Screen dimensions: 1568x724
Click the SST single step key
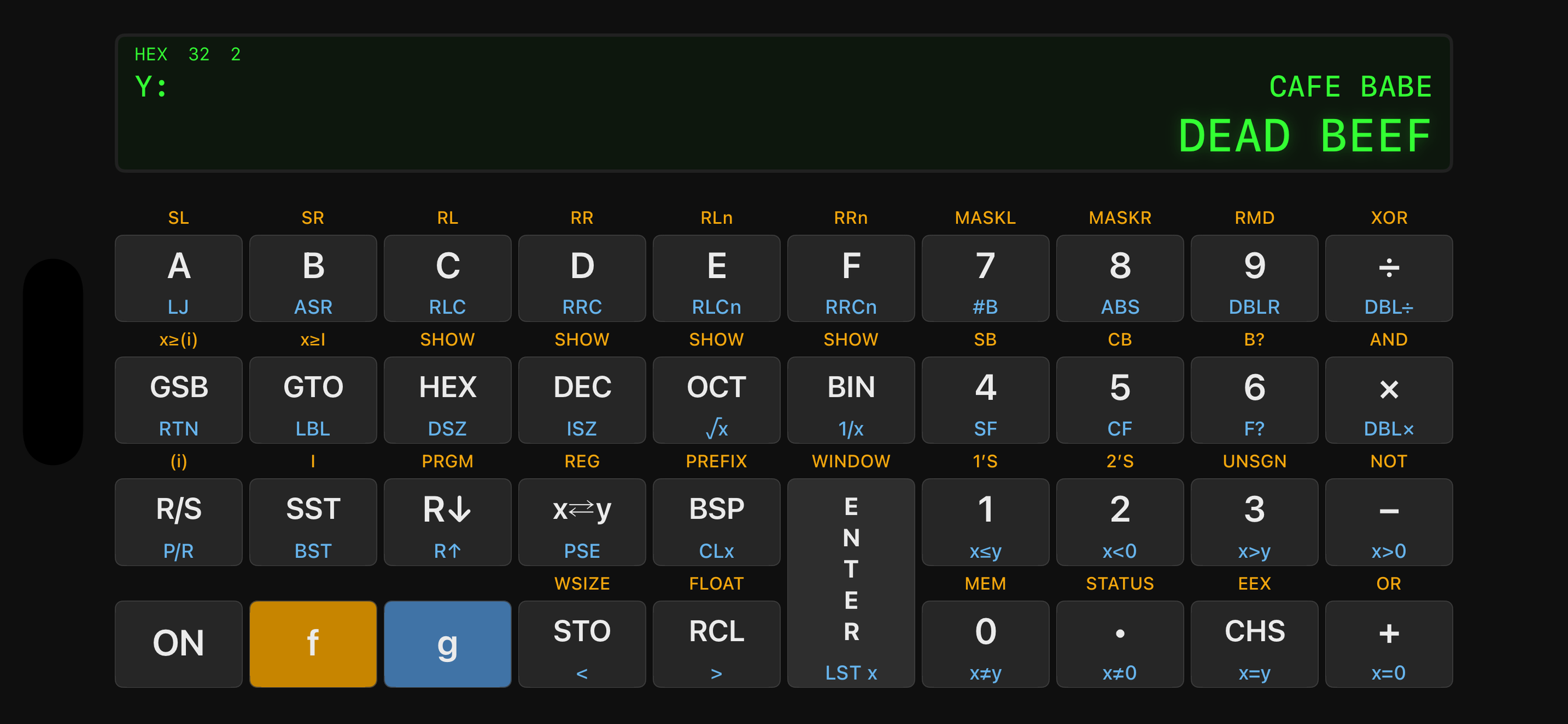(313, 522)
